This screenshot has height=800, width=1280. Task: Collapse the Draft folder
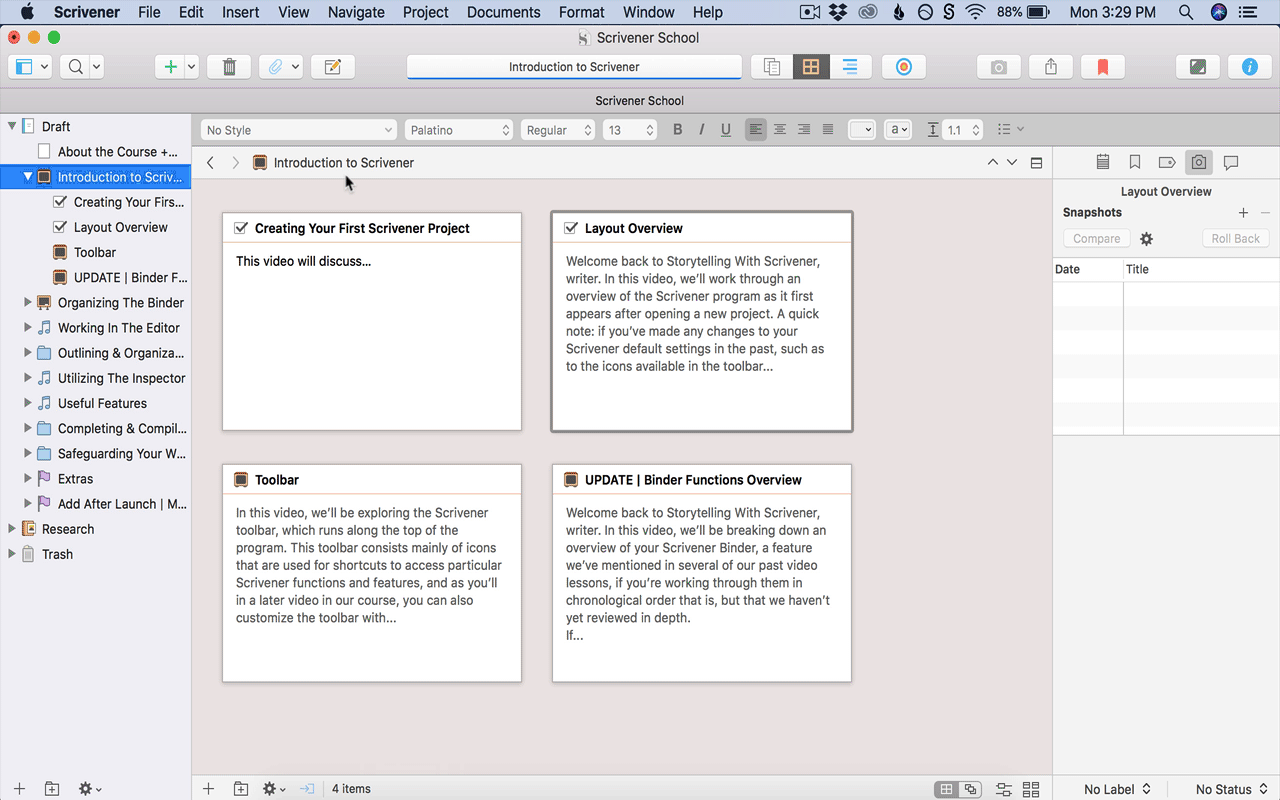(x=12, y=126)
